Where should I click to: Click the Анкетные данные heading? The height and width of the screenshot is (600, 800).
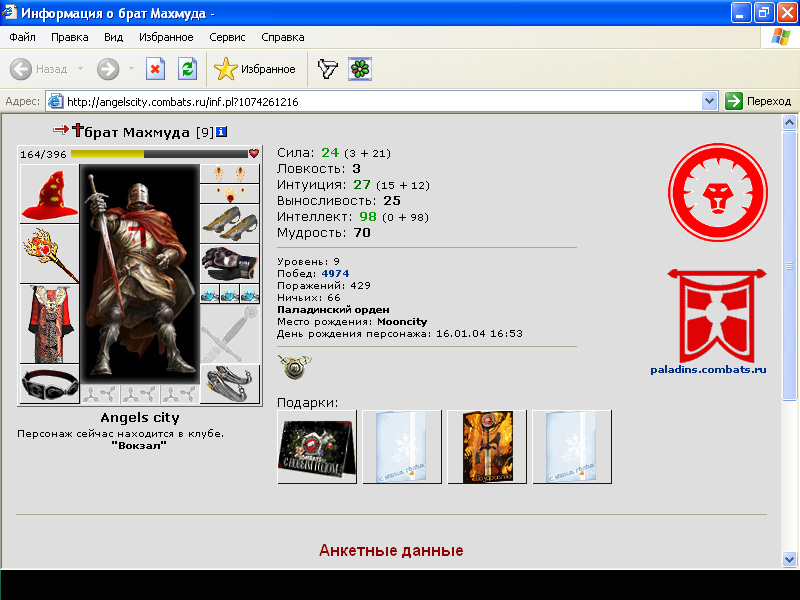tap(391, 551)
